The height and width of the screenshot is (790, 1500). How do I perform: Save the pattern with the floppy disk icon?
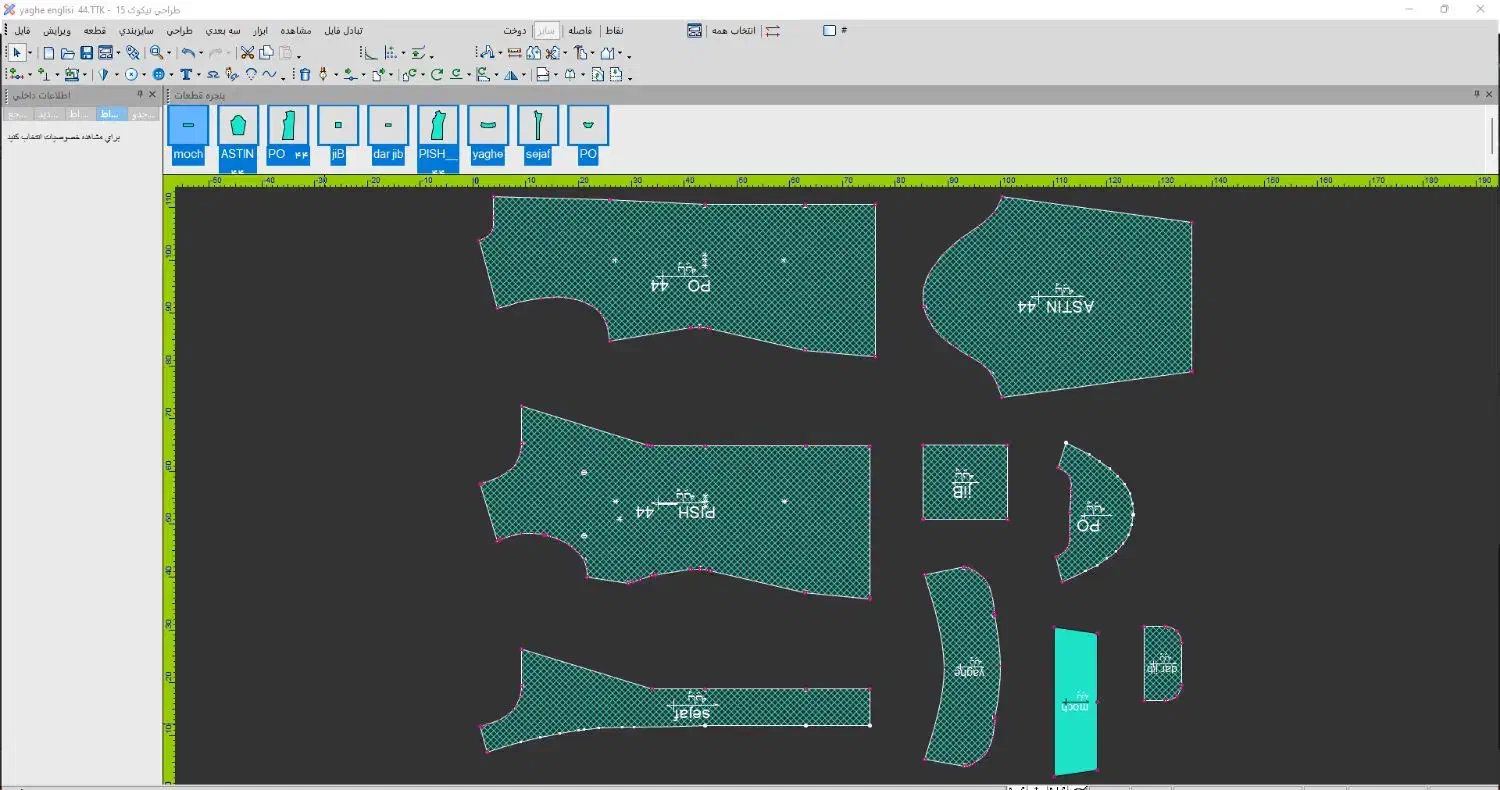[86, 53]
